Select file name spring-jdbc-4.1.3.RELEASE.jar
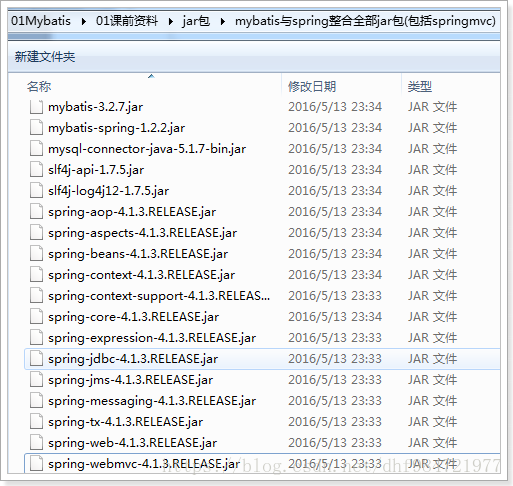This screenshot has width=513, height=486. coord(133,359)
